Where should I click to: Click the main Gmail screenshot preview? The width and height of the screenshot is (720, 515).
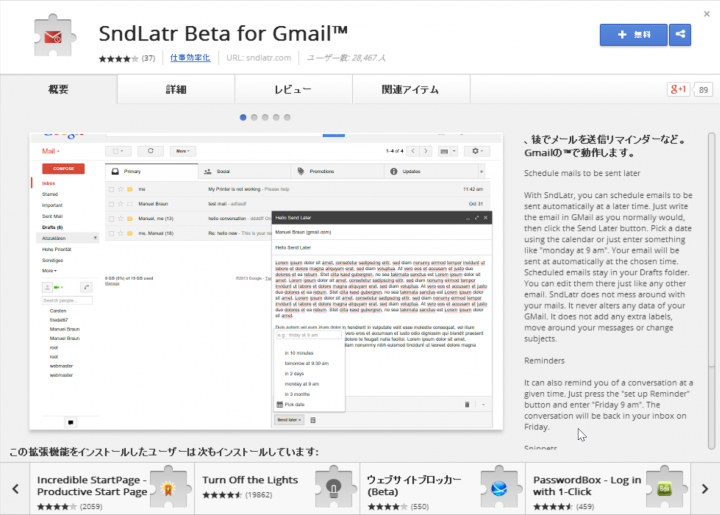pyautogui.click(x=266, y=281)
